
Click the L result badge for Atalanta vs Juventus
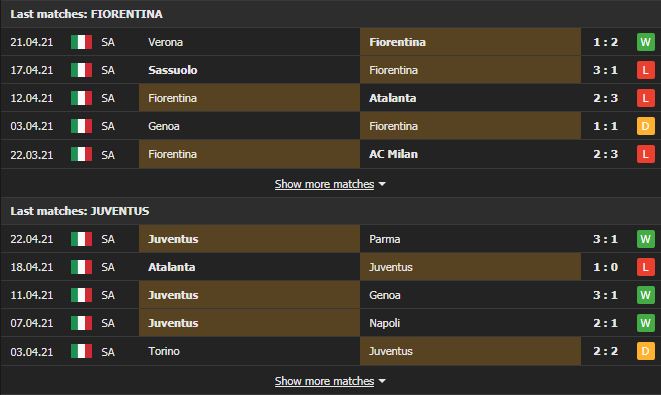[x=645, y=267]
